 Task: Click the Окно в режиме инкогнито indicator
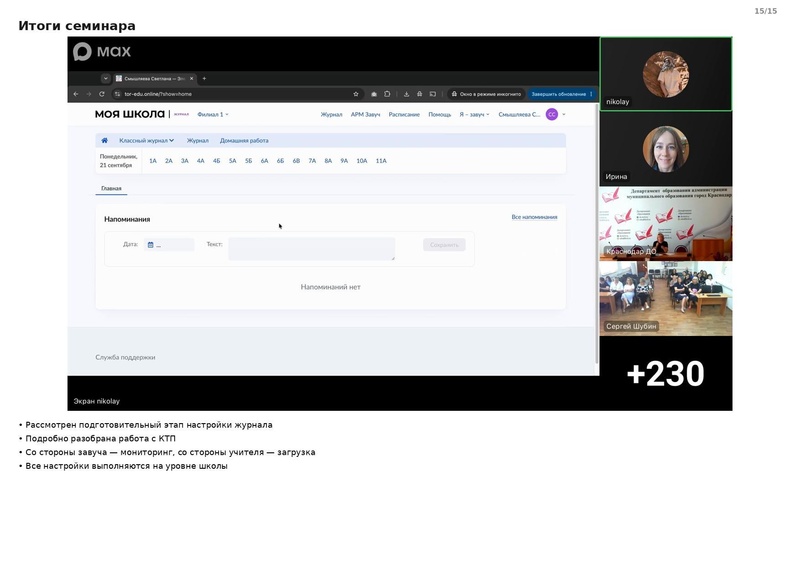coord(486,94)
